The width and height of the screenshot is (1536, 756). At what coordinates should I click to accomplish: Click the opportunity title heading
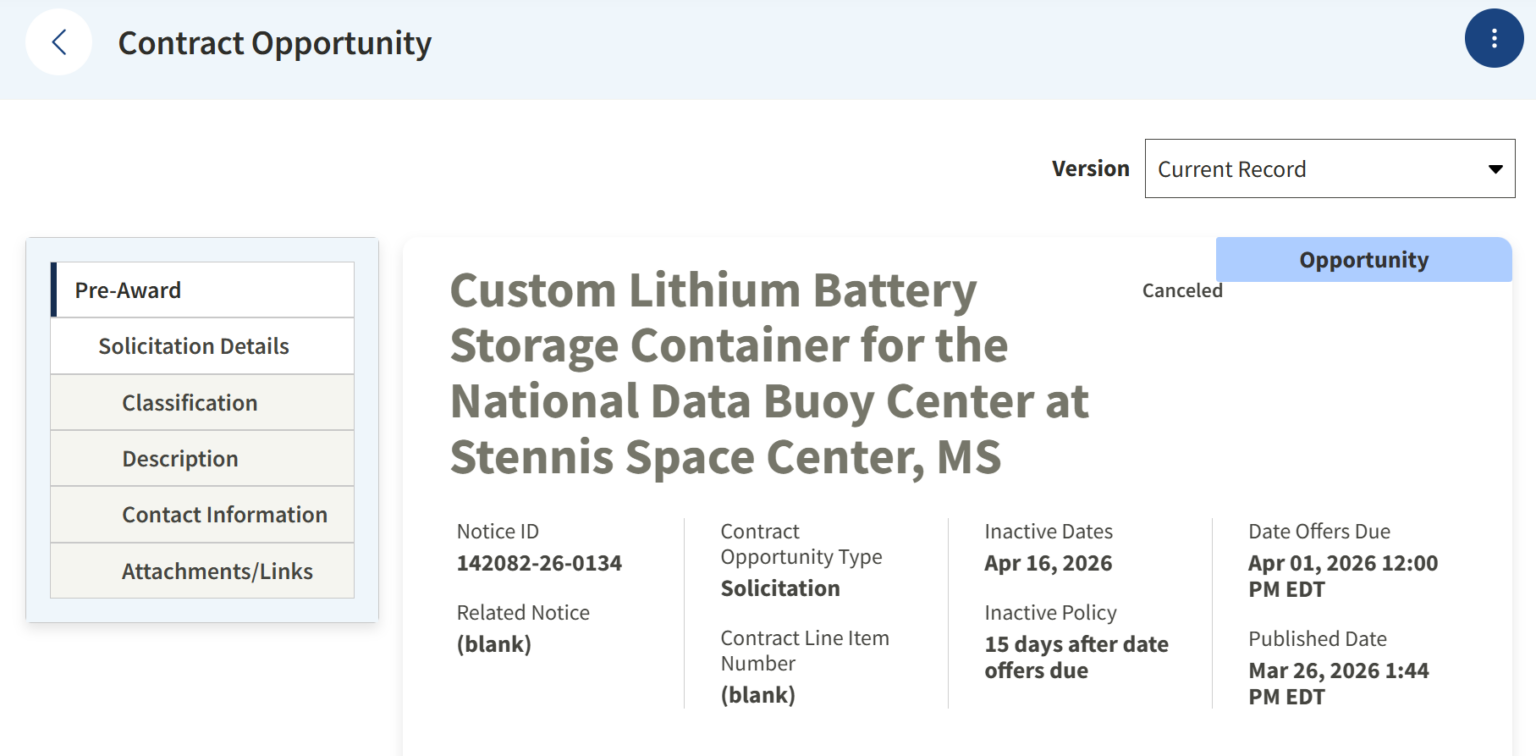click(768, 374)
